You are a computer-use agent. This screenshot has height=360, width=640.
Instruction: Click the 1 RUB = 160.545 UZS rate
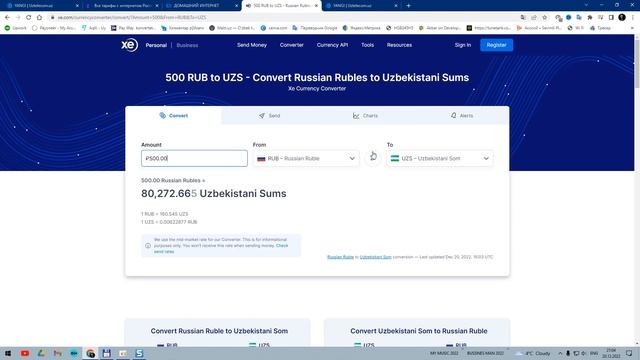click(x=164, y=214)
